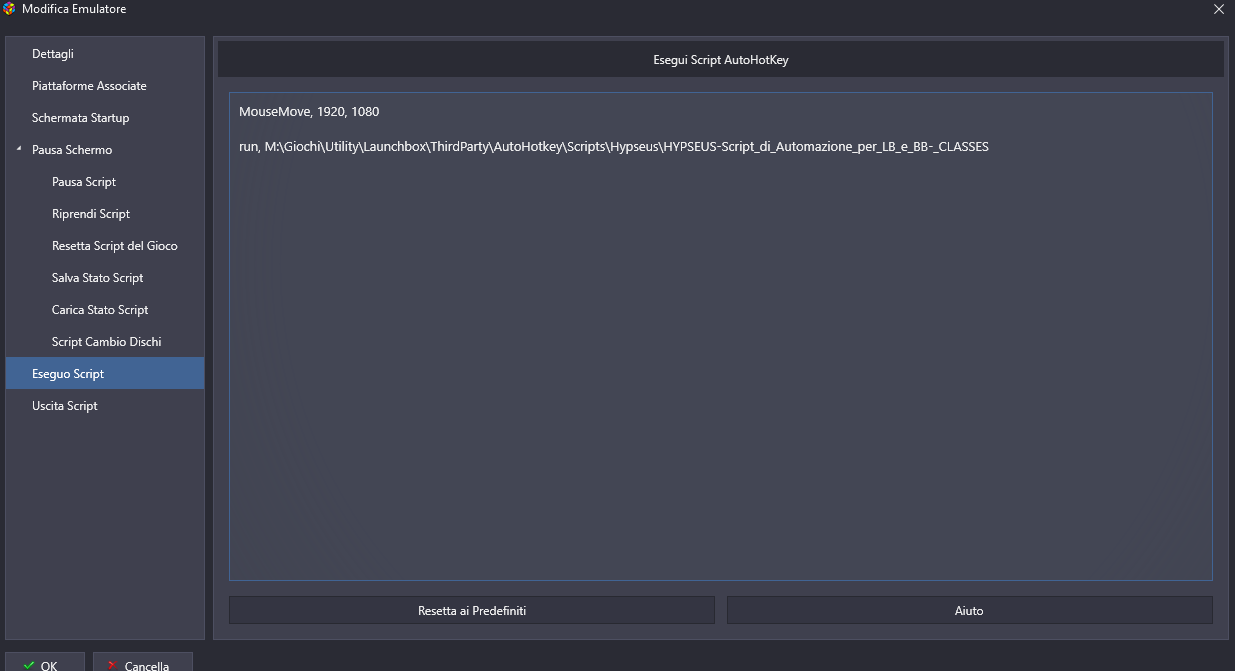This screenshot has width=1235, height=671.
Task: Select the Pausa Schermo item
Action: (x=72, y=150)
